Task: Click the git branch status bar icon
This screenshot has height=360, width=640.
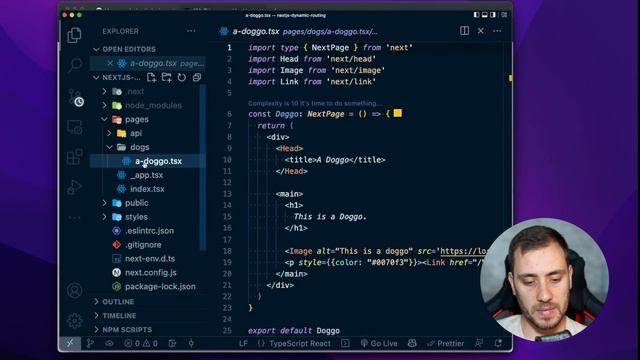Action: click(90, 343)
